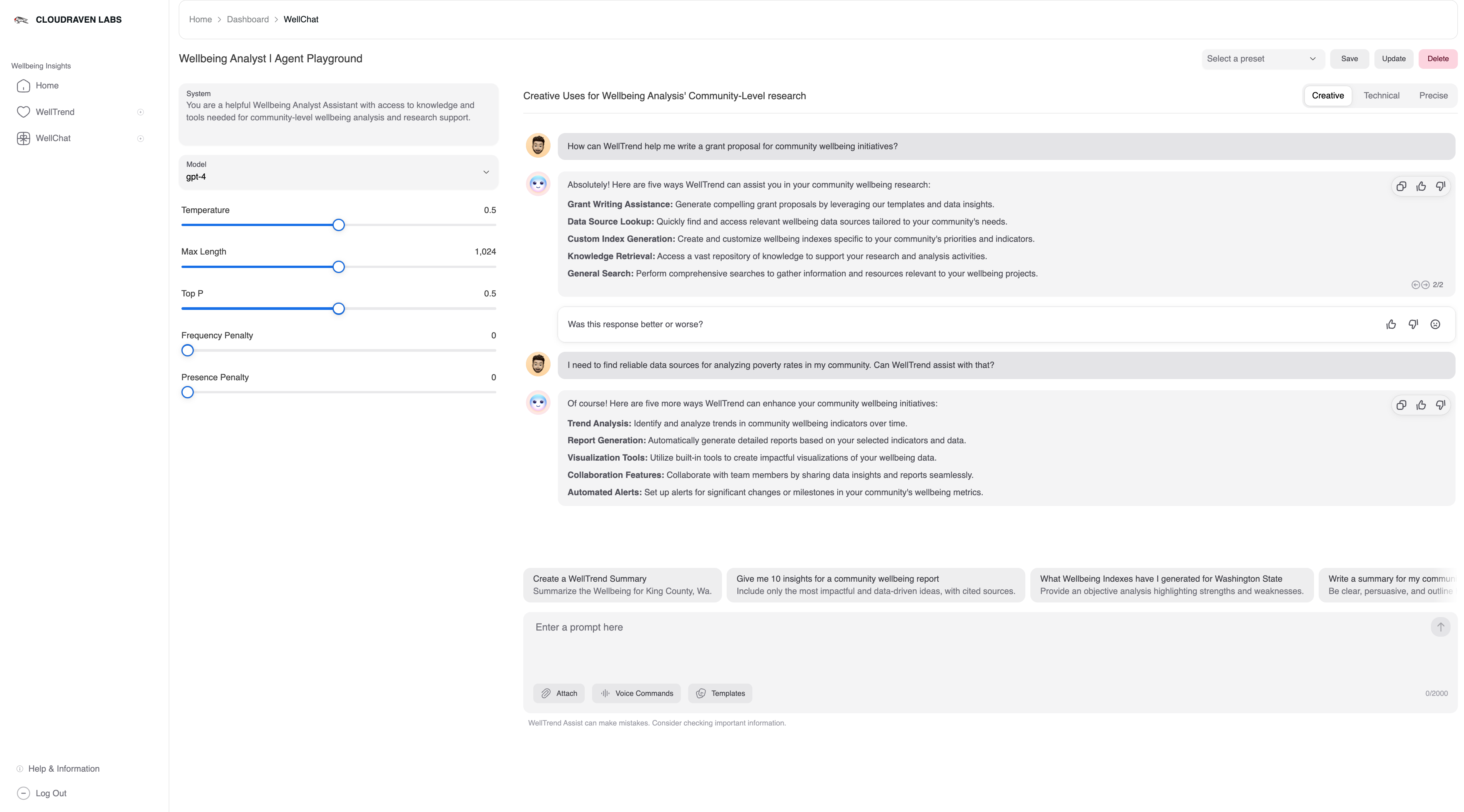Copy the second assistant response
Image resolution: width=1464 pixels, height=812 pixels.
click(x=1401, y=405)
